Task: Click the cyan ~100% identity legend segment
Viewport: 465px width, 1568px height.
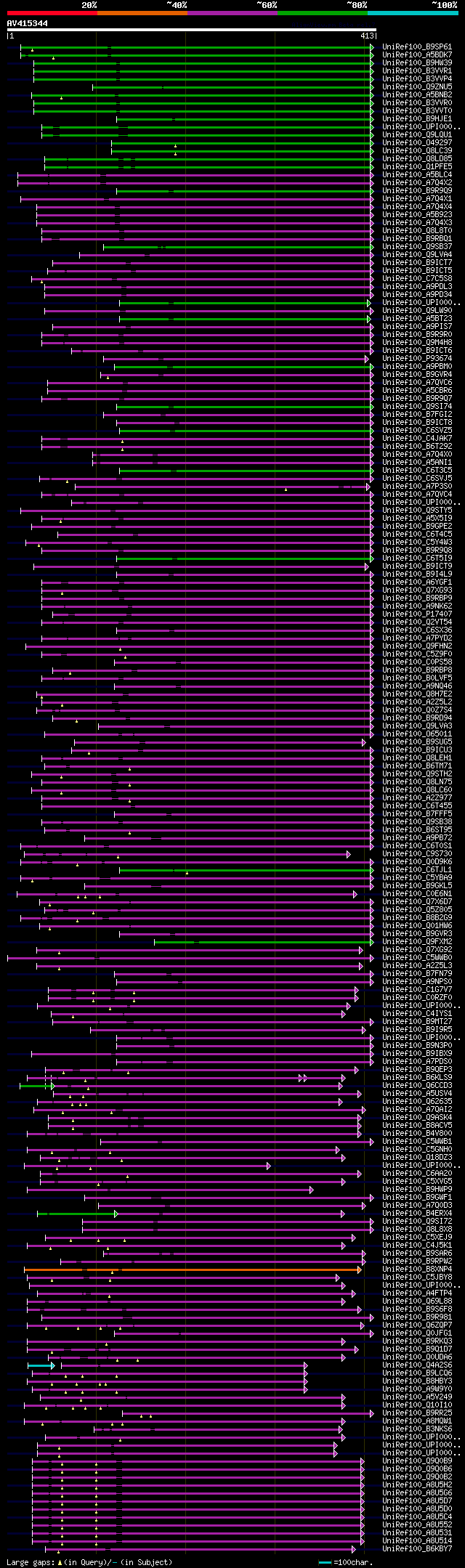Action: click(413, 12)
